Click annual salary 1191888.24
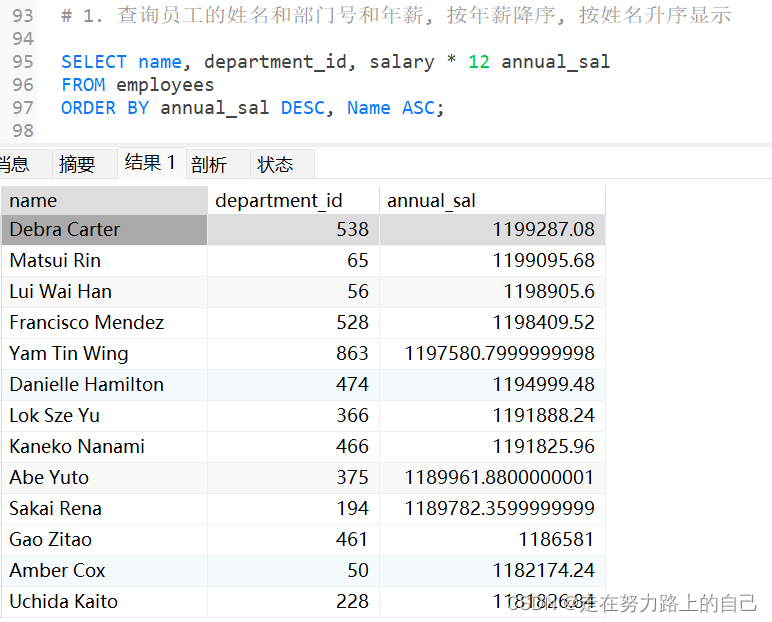The width and height of the screenshot is (772, 622). click(x=492, y=416)
